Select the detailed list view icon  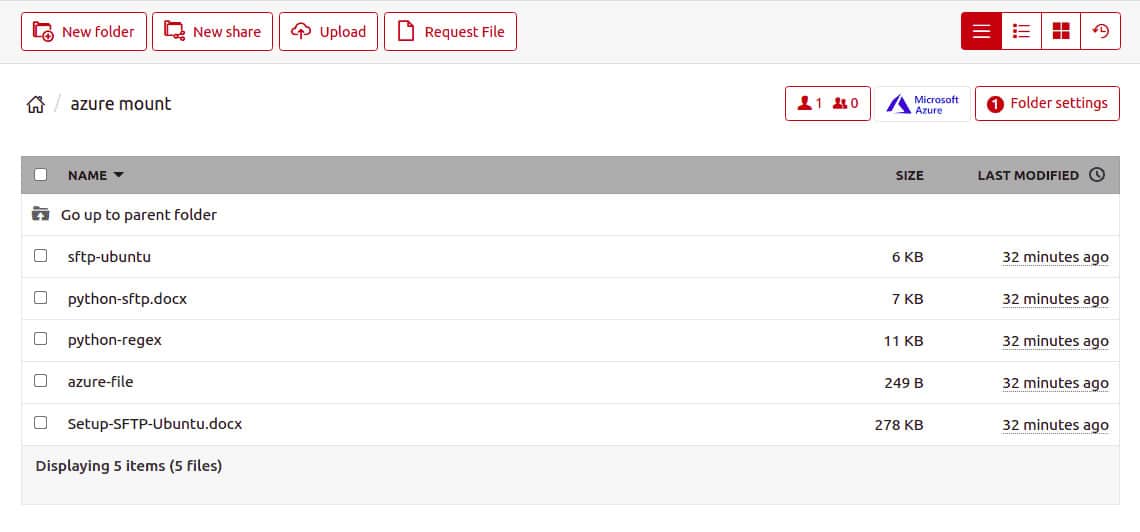click(x=1021, y=31)
